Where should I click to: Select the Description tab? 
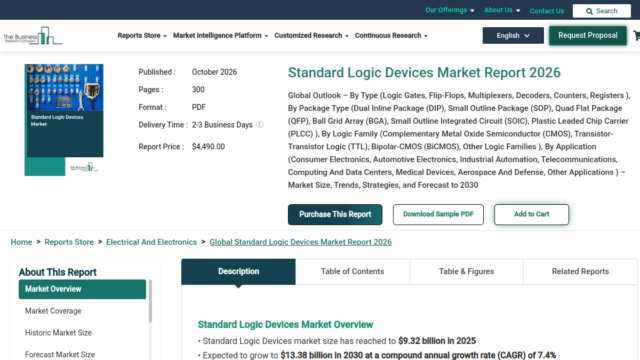tap(238, 271)
